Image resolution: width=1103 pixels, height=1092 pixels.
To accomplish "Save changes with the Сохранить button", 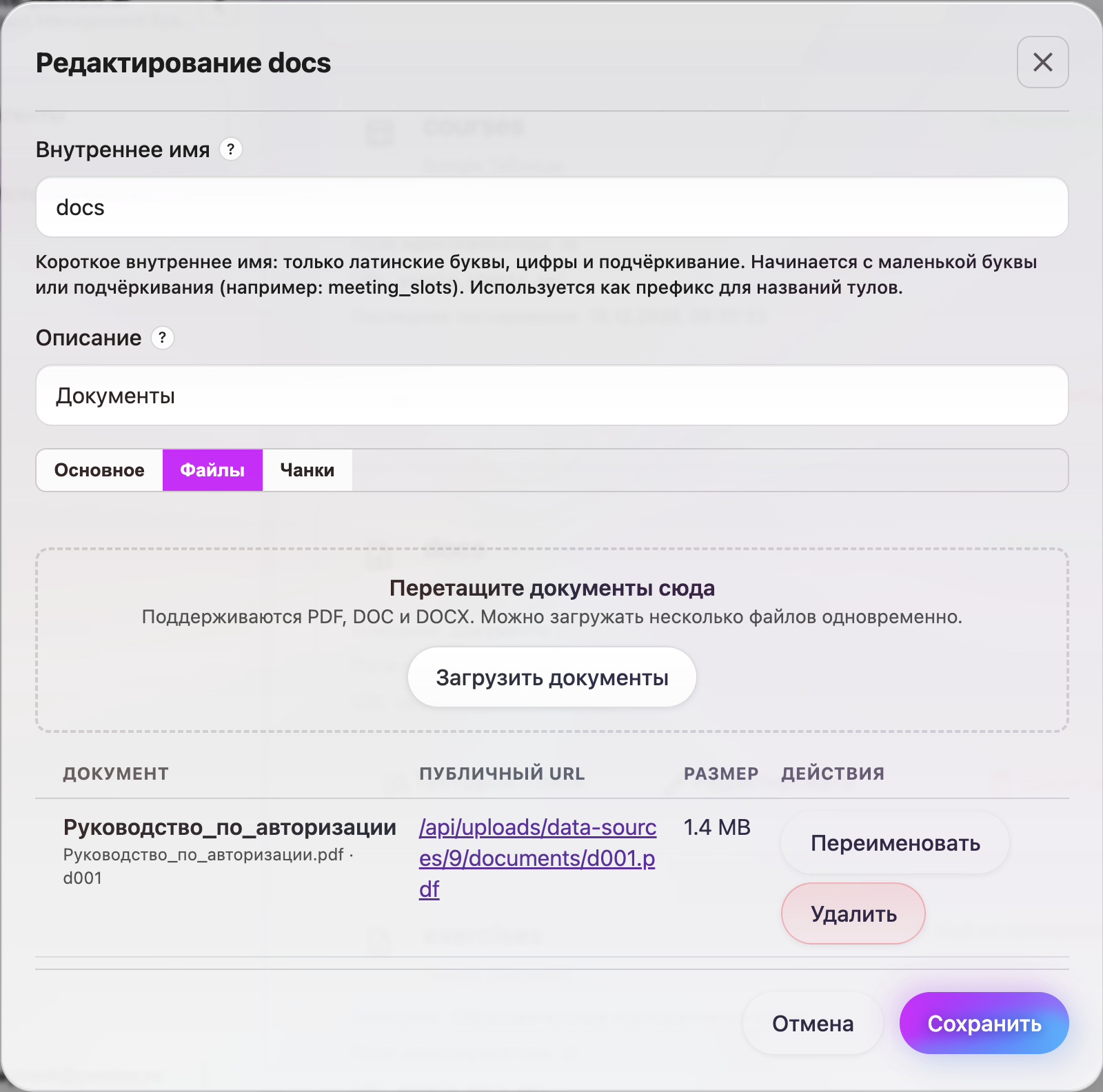I will click(x=984, y=1023).
